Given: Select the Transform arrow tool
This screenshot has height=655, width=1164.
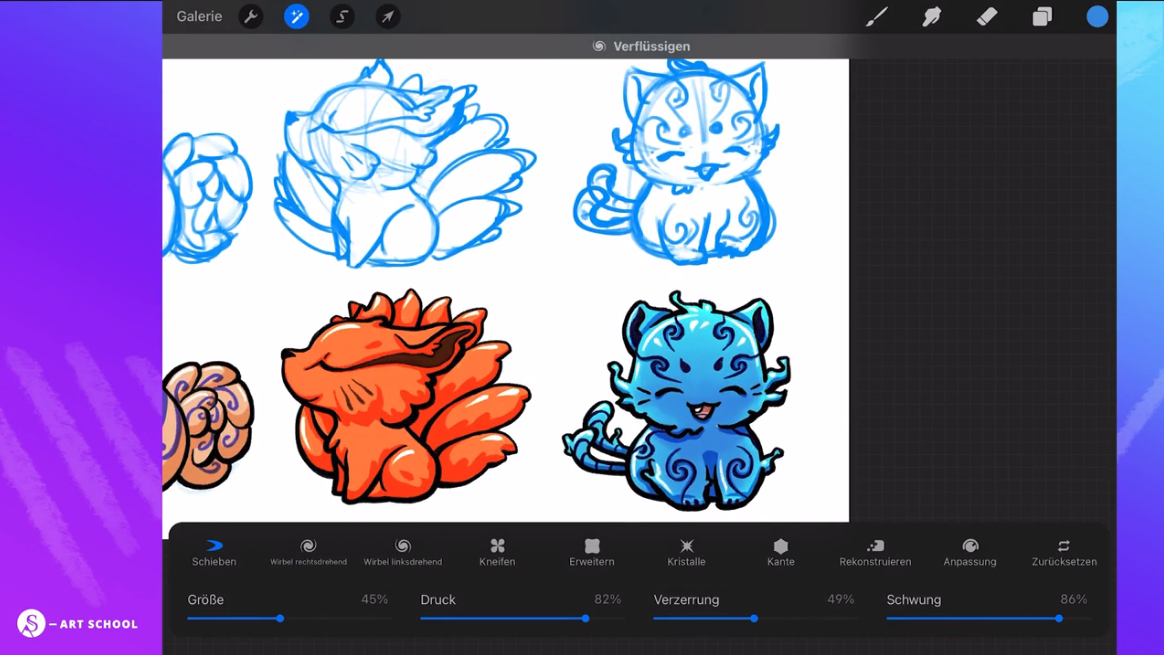Looking at the screenshot, I should point(388,16).
